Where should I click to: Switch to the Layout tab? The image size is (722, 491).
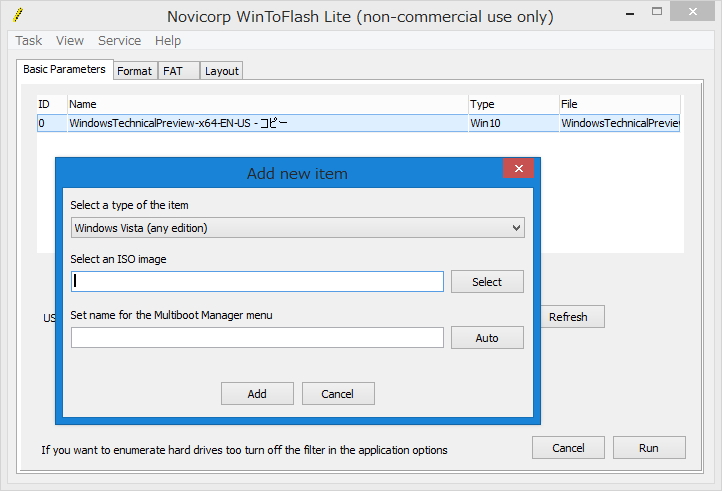click(221, 71)
